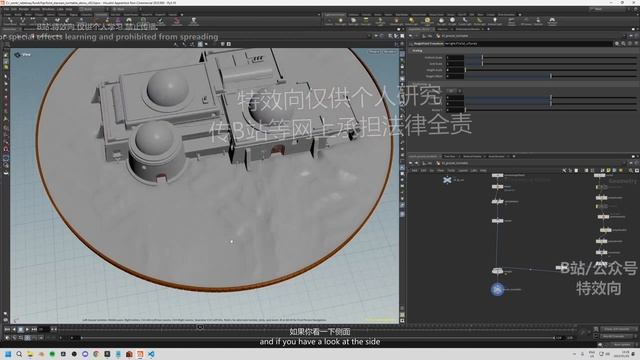Screen dimensions: 640x360
Task: Open the parameter pane help icon
Action: pos(636,44)
